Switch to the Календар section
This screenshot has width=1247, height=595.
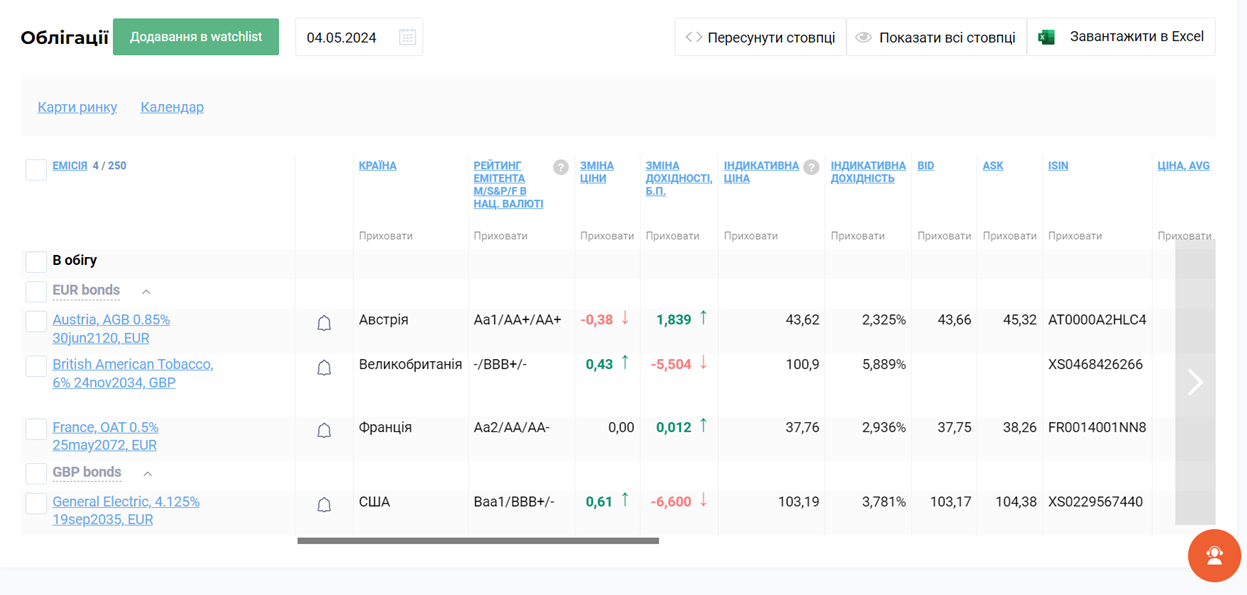pyautogui.click(x=172, y=106)
